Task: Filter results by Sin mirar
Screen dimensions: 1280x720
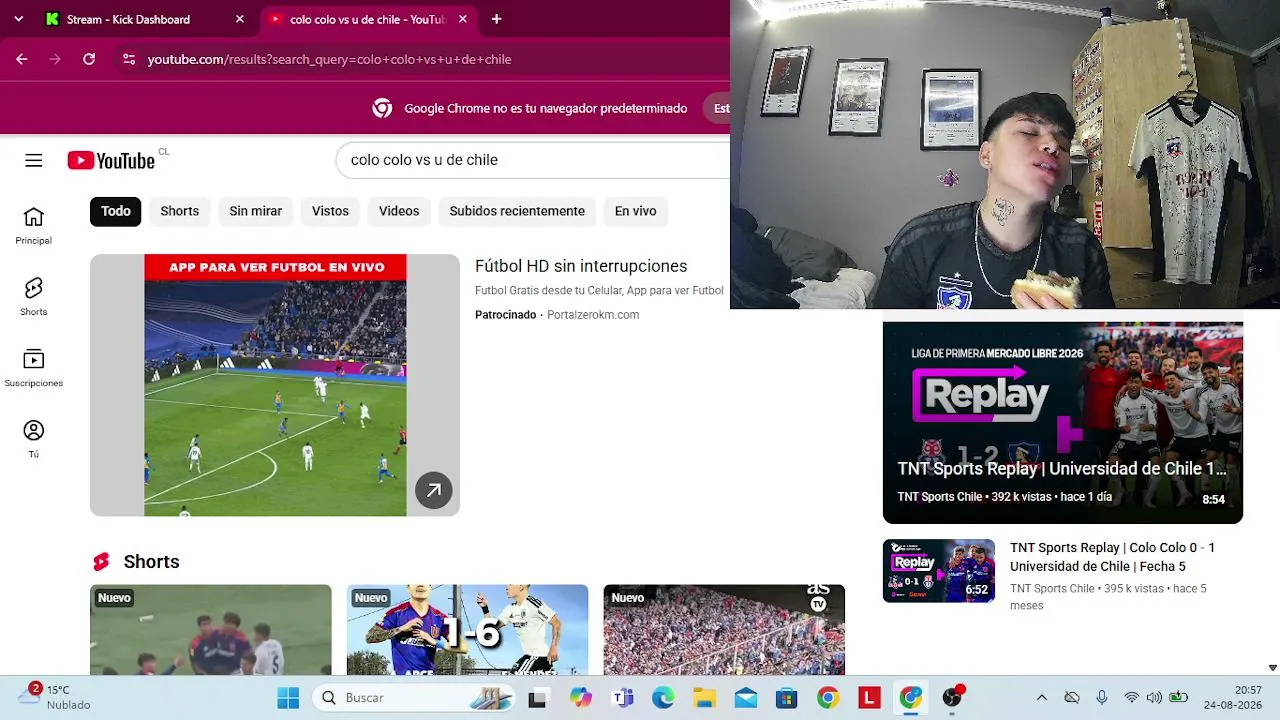Action: (x=256, y=211)
